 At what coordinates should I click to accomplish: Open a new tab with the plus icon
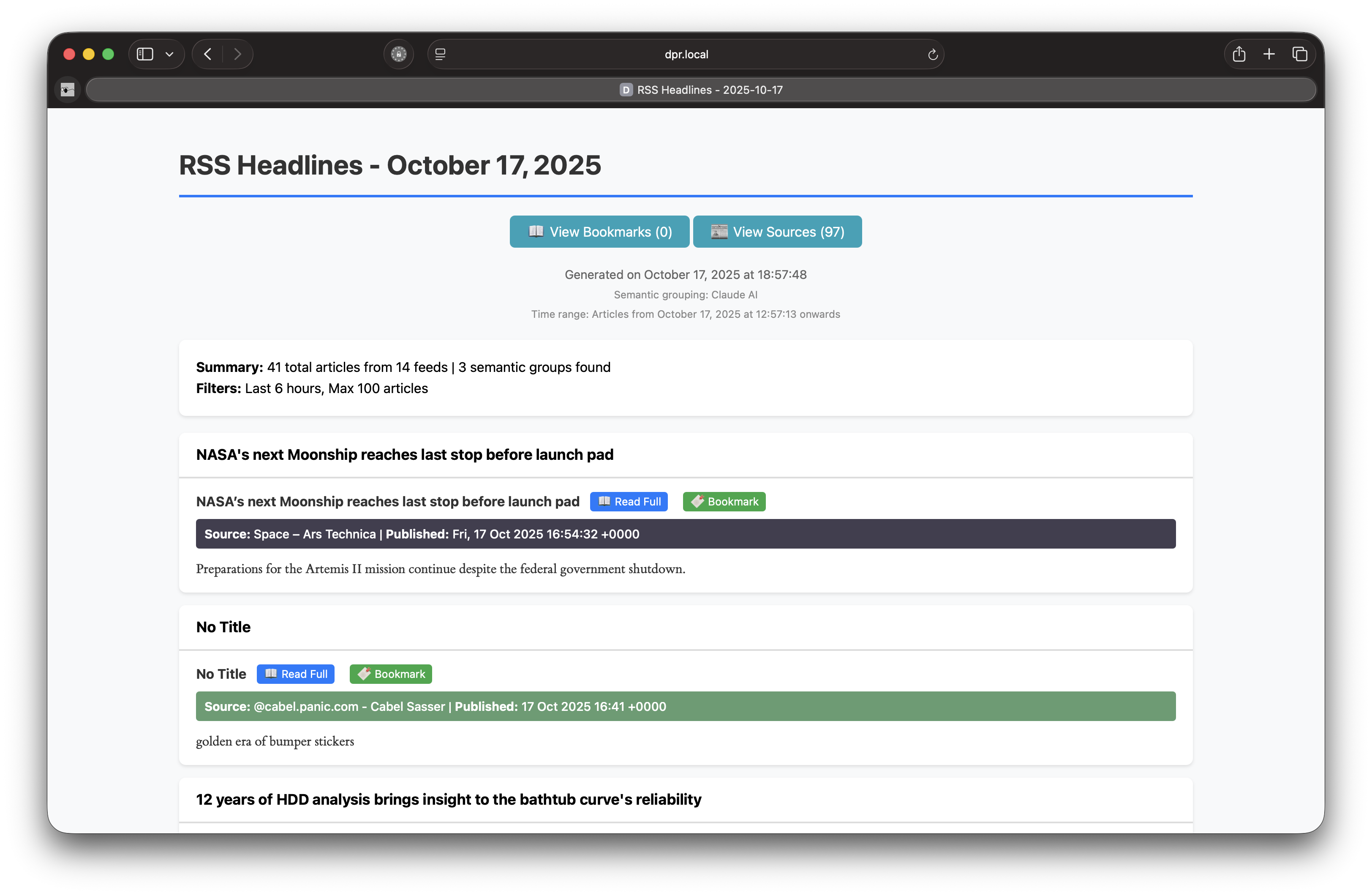click(1269, 54)
